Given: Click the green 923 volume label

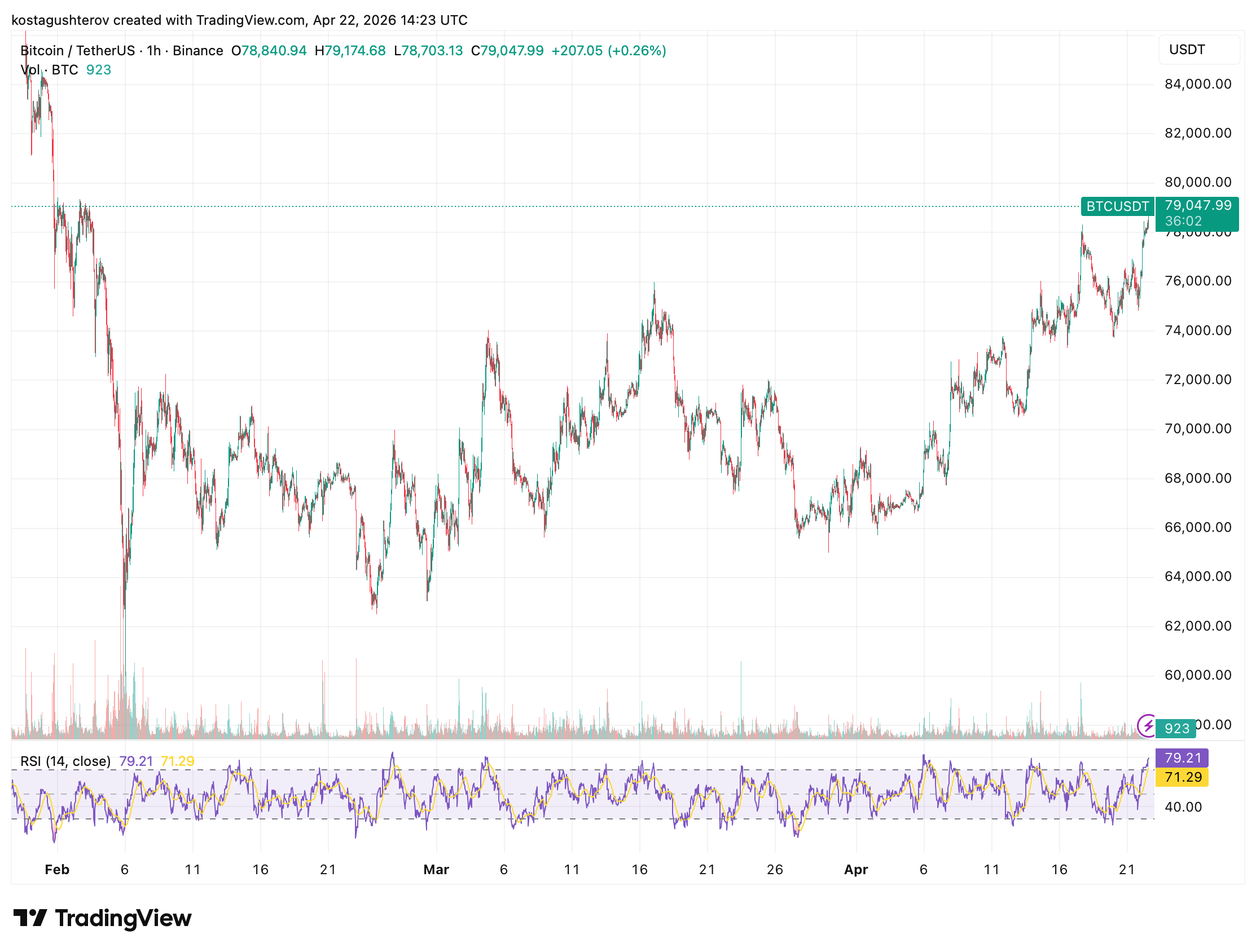Looking at the screenshot, I should coord(1176,728).
